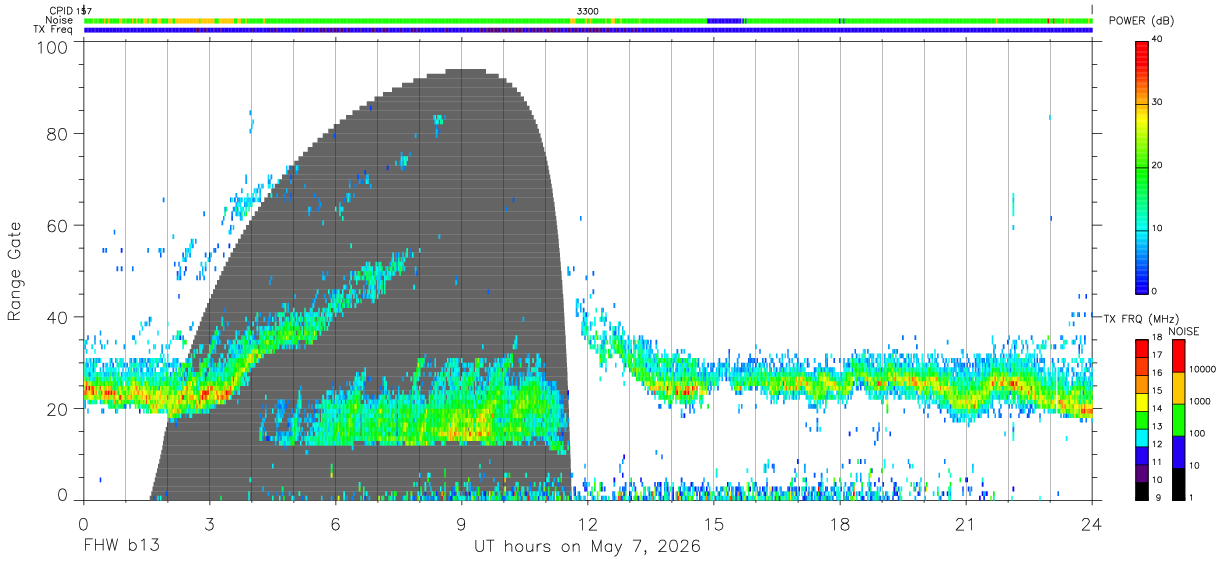The width and height of the screenshot is (1228, 567).
Task: Click UT hour tick 9
Action: (461, 523)
